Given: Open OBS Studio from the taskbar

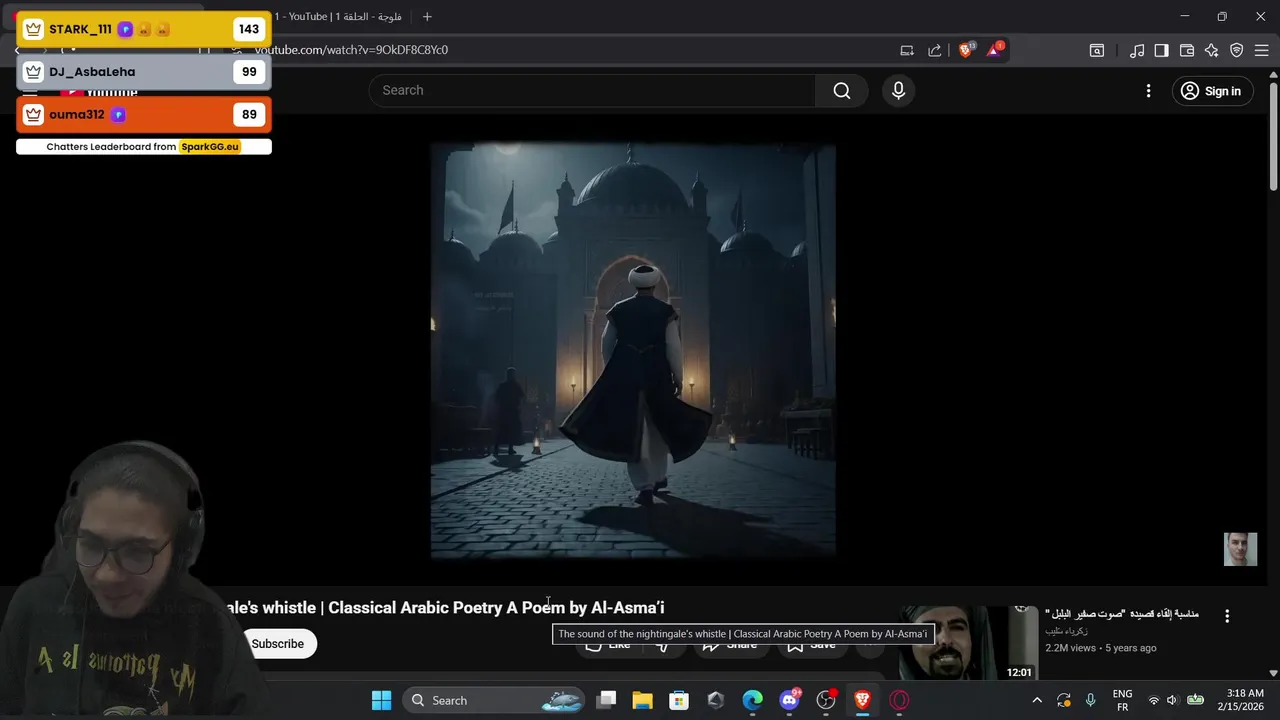Looking at the screenshot, I should point(826,701).
